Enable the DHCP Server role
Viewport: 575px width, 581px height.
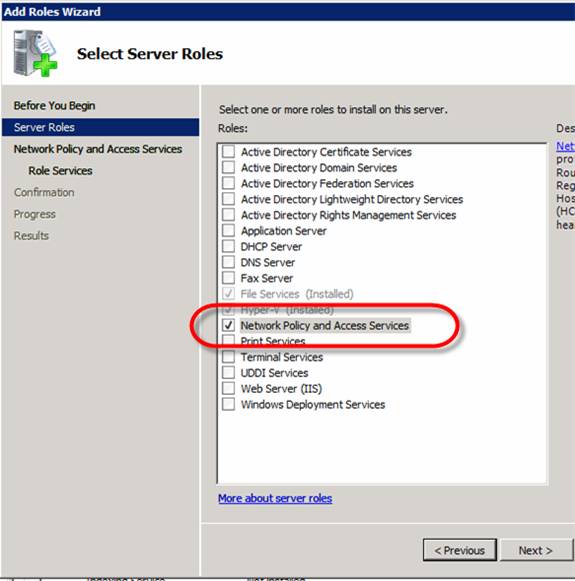click(x=228, y=246)
